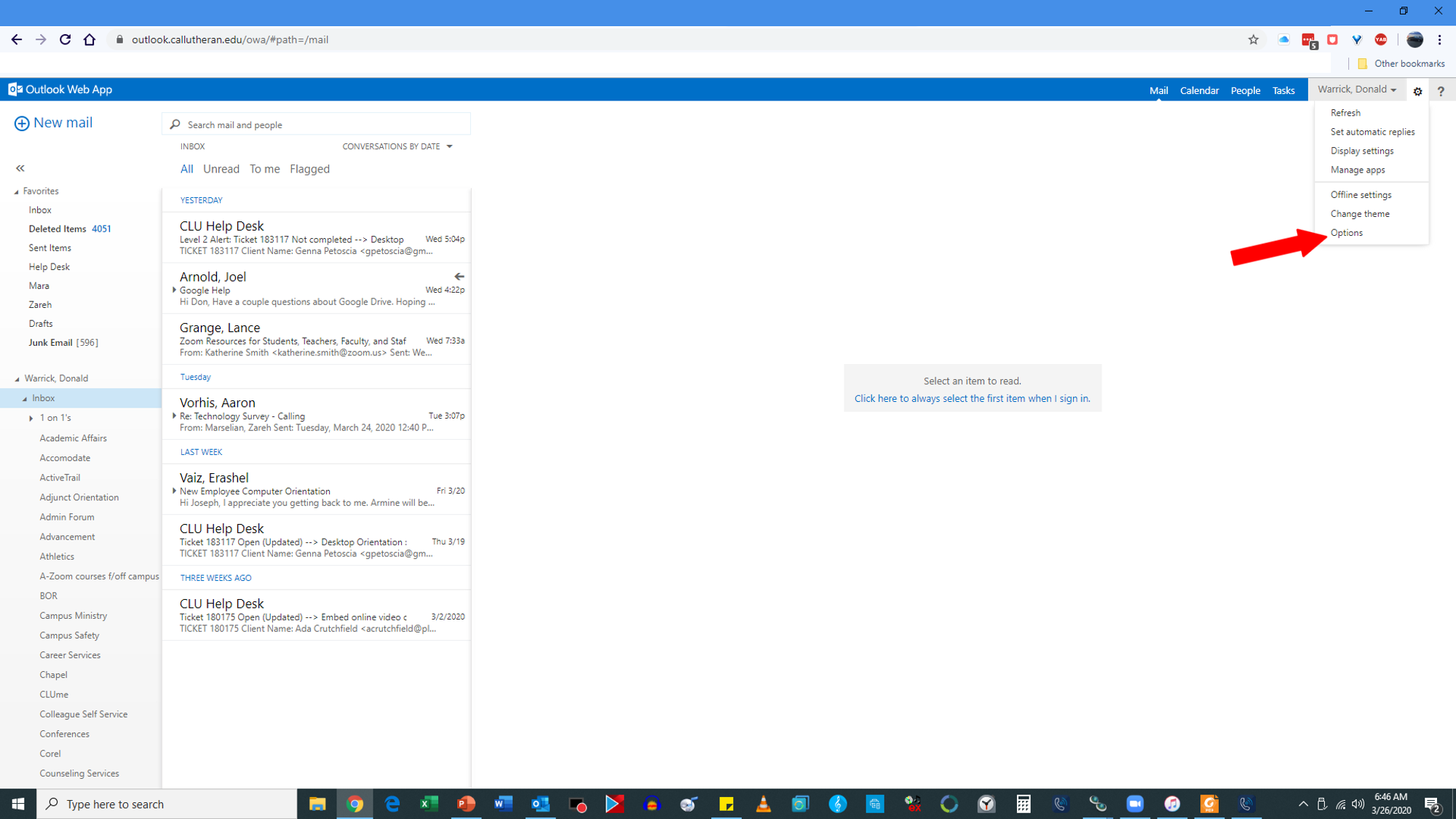Screen dimensions: 1456x819
Task: Select Options in settings menu
Action: point(1346,233)
